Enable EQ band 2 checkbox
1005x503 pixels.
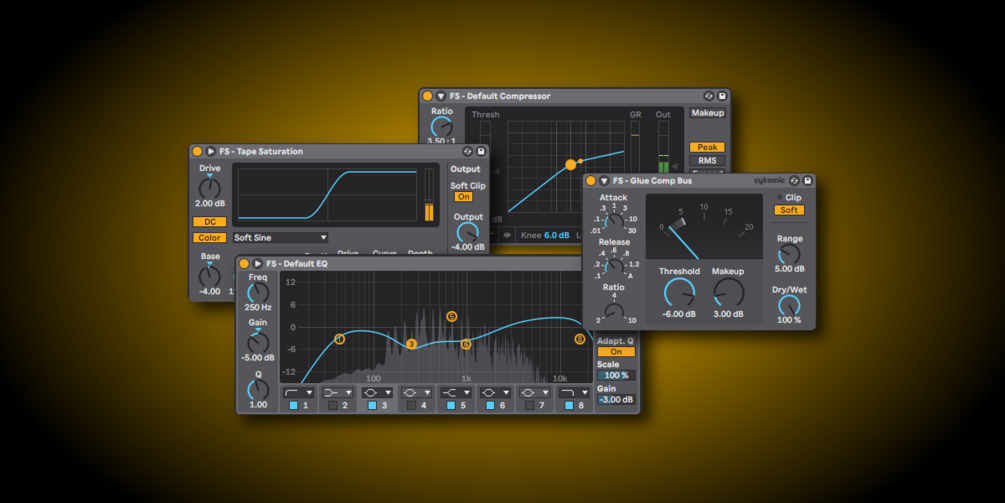click(333, 406)
